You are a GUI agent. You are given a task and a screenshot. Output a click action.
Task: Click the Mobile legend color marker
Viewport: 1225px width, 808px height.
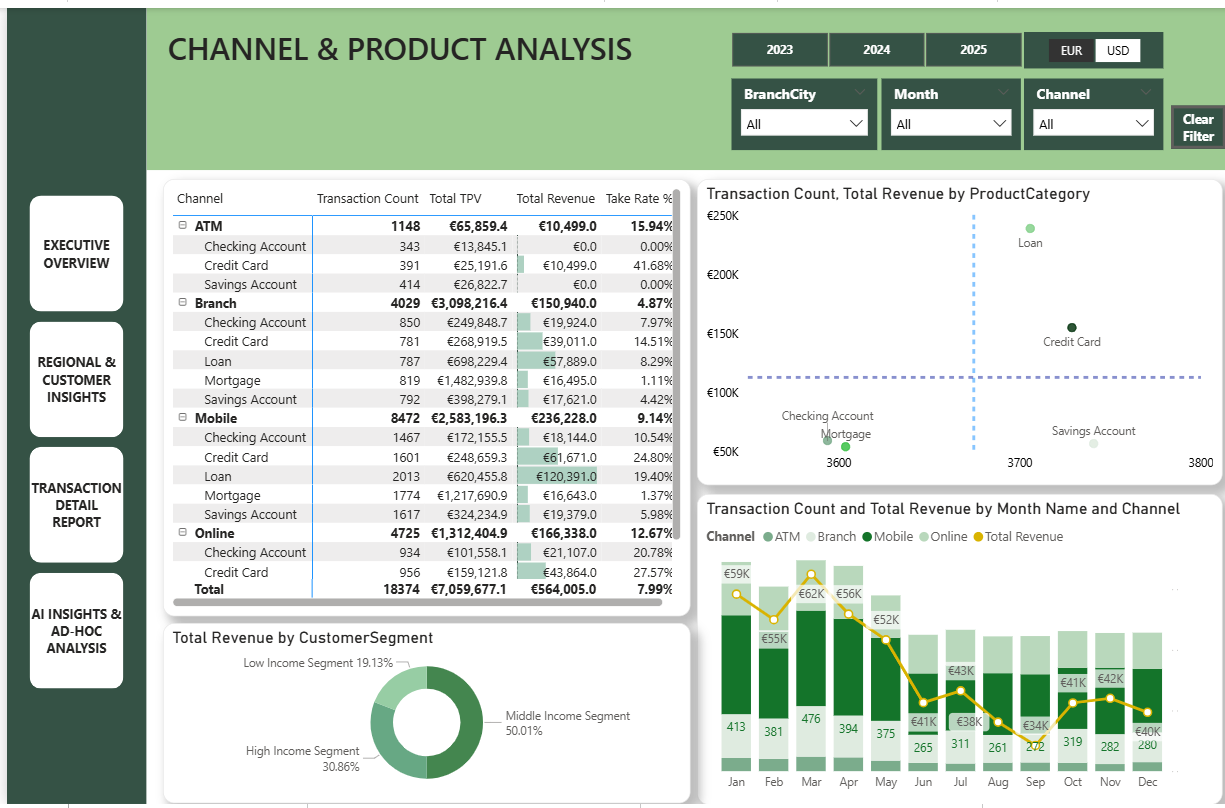(867, 537)
